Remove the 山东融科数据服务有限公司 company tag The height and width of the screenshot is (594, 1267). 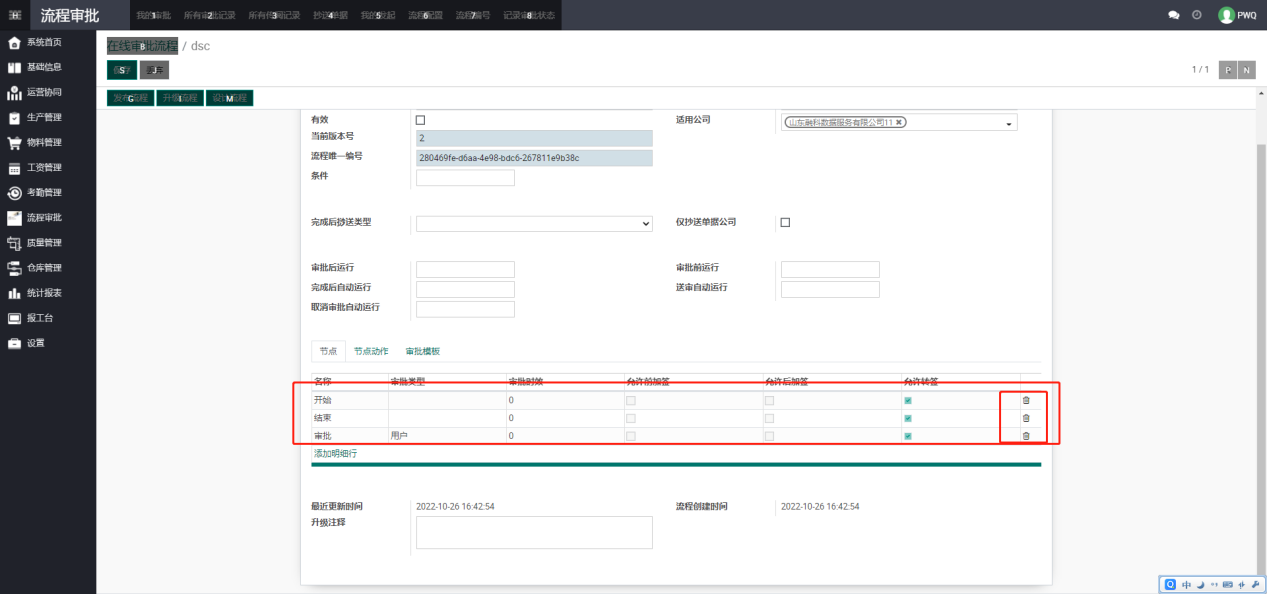click(x=899, y=122)
